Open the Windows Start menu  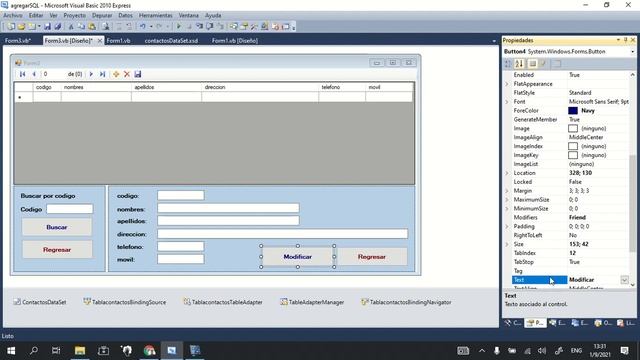11,351
